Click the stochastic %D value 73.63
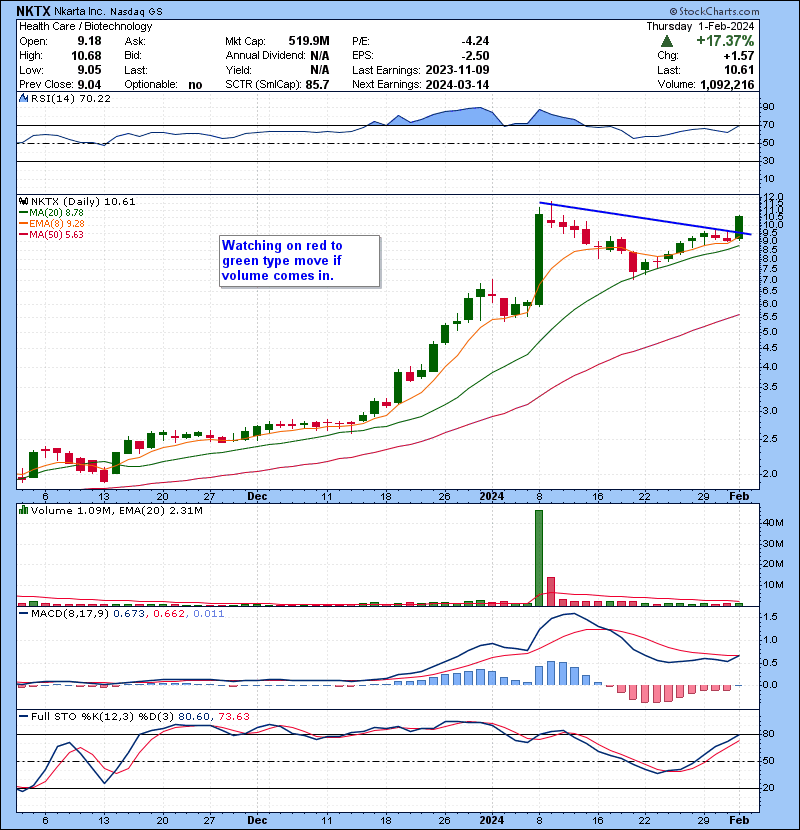The height and width of the screenshot is (830, 800). (x=234, y=716)
